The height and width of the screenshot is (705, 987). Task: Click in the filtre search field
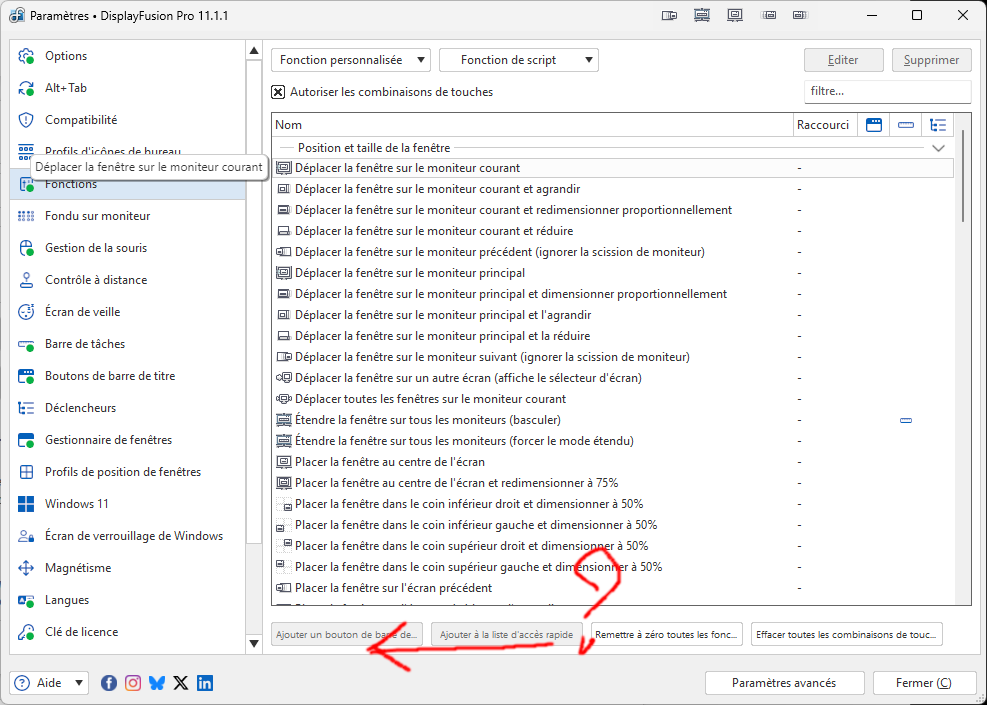coord(886,91)
